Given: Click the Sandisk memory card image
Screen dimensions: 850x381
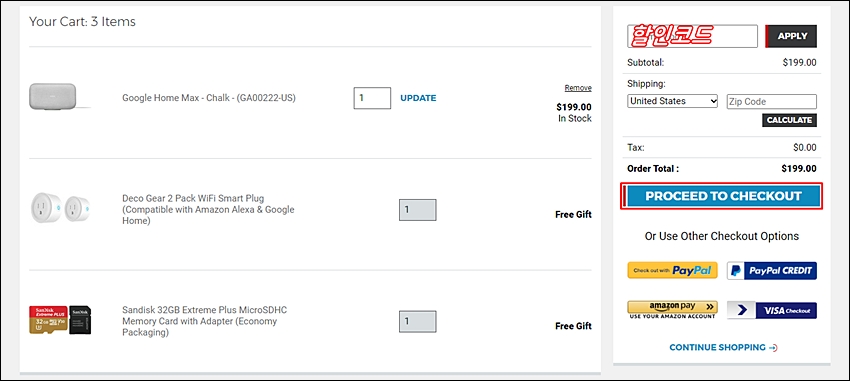Looking at the screenshot, I should tap(60, 320).
